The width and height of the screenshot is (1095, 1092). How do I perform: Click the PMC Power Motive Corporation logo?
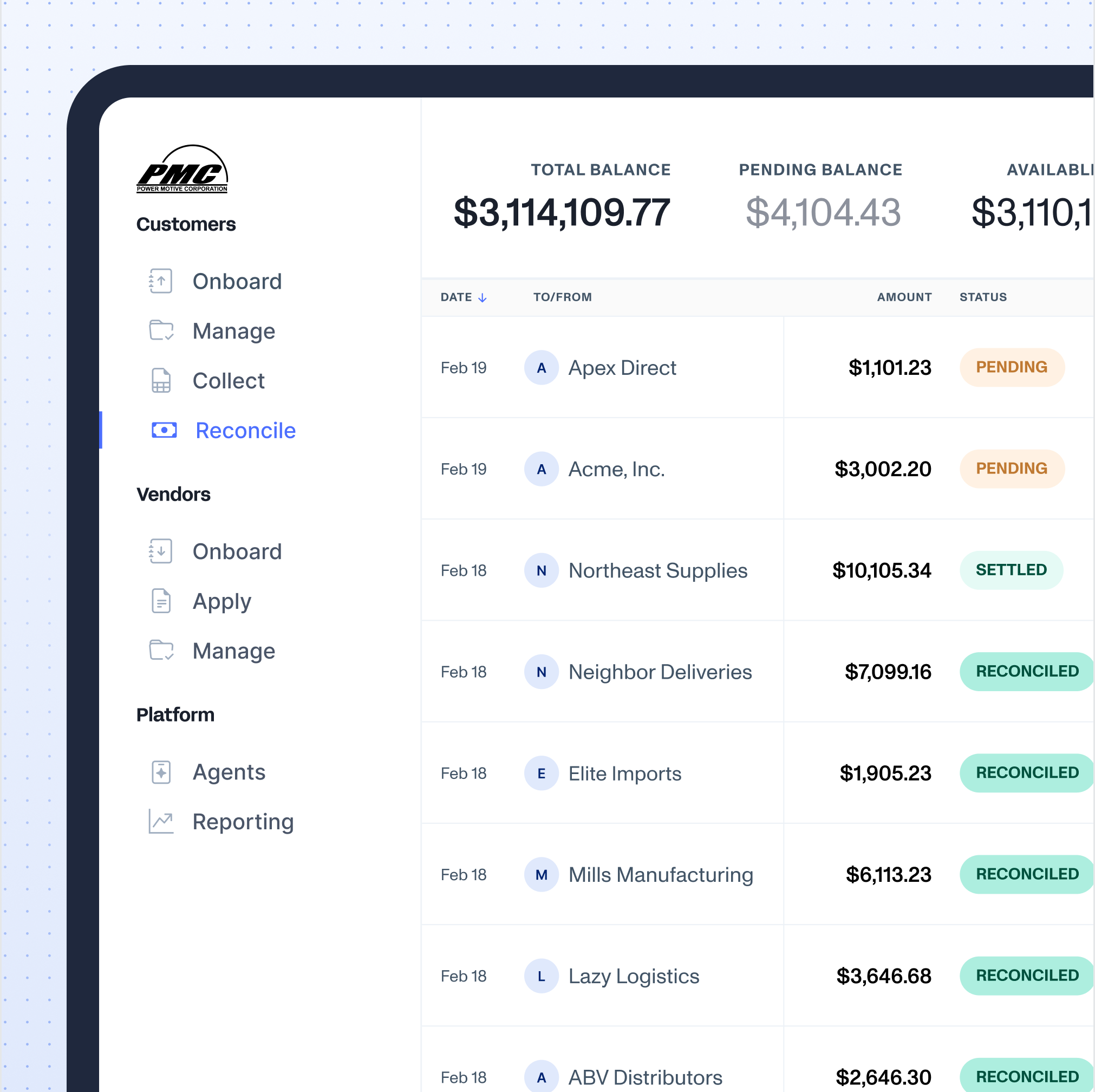[x=182, y=169]
